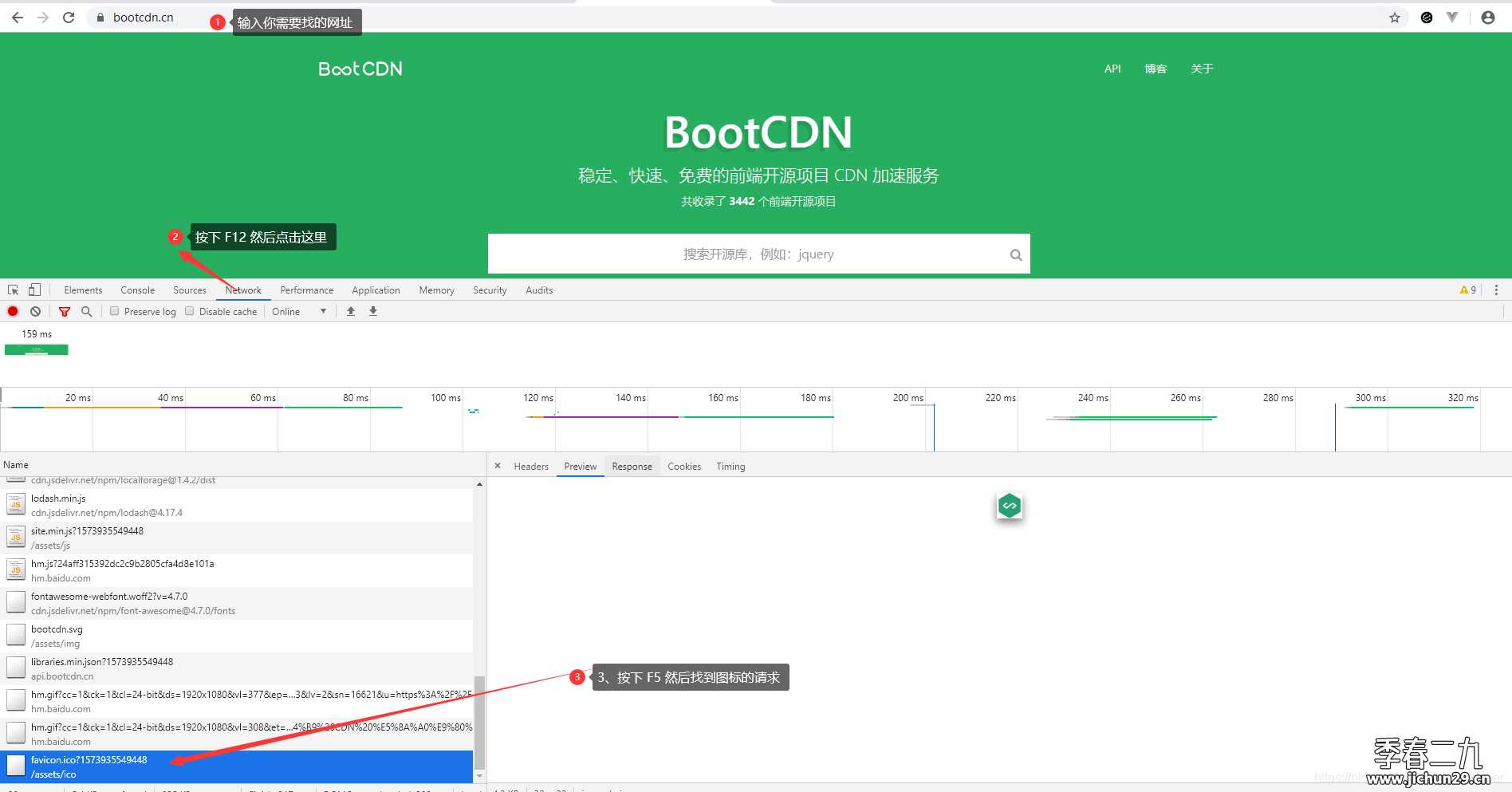Enable the Disable cache checkbox
This screenshot has width=1512, height=792.
[190, 312]
